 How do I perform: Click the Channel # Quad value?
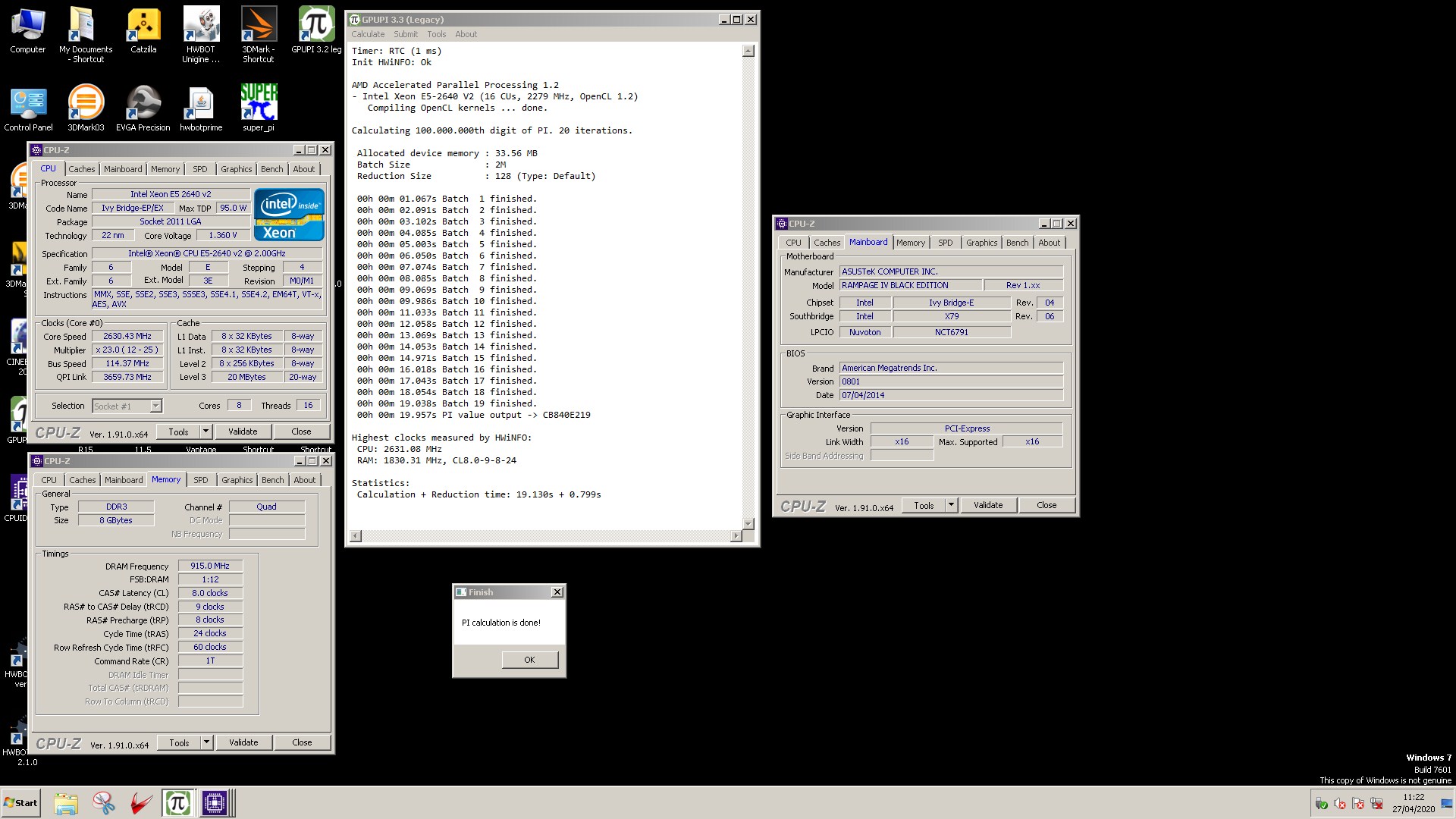tap(267, 507)
